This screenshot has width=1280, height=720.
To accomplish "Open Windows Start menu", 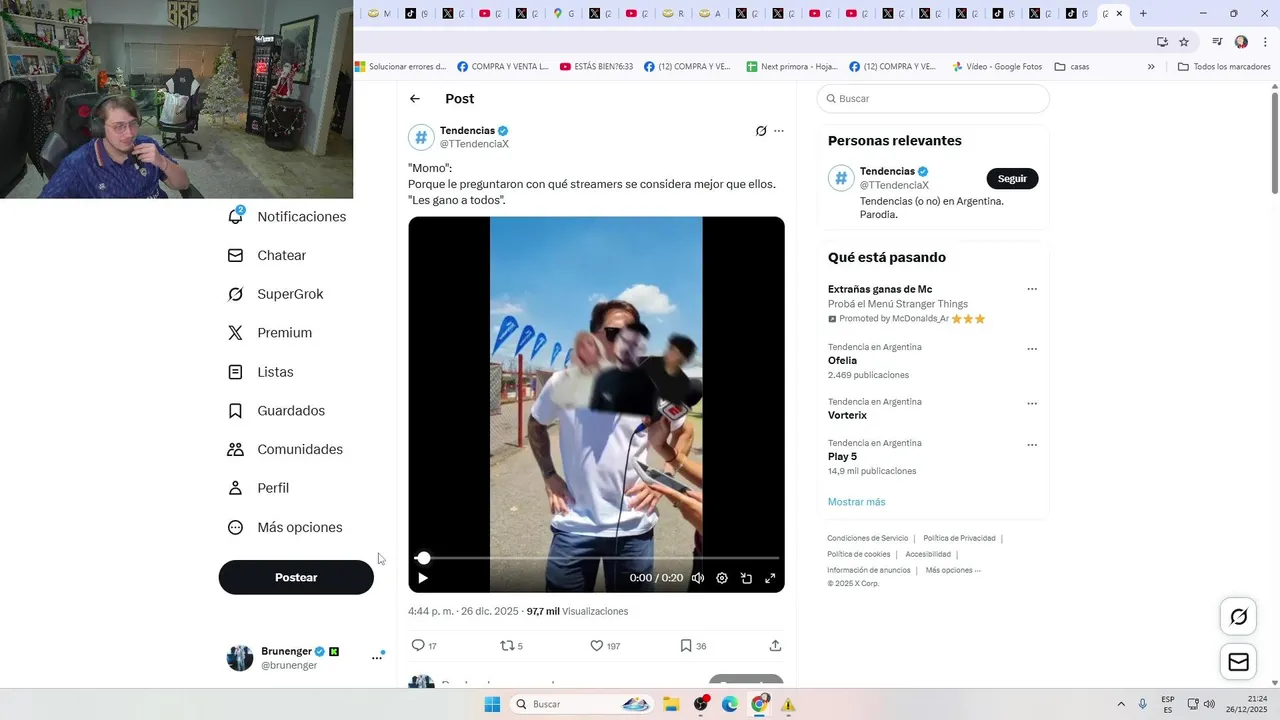I will coord(492,704).
